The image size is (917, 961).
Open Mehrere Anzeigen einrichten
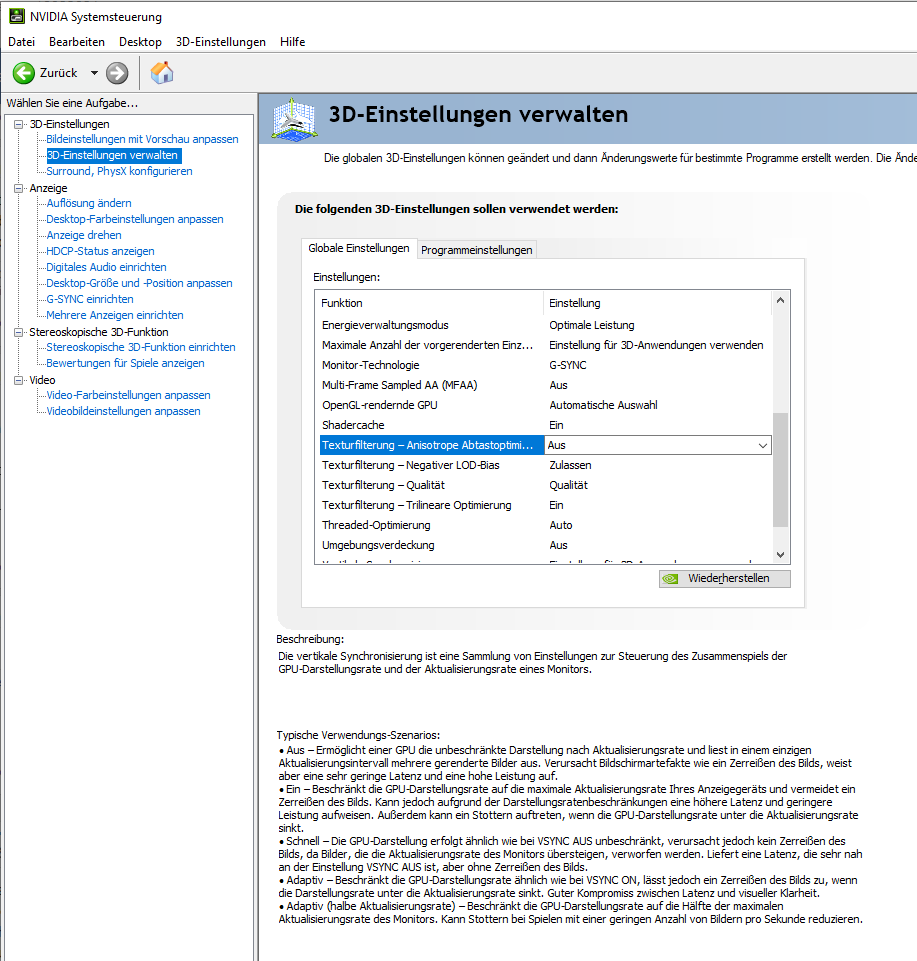[x=115, y=314]
